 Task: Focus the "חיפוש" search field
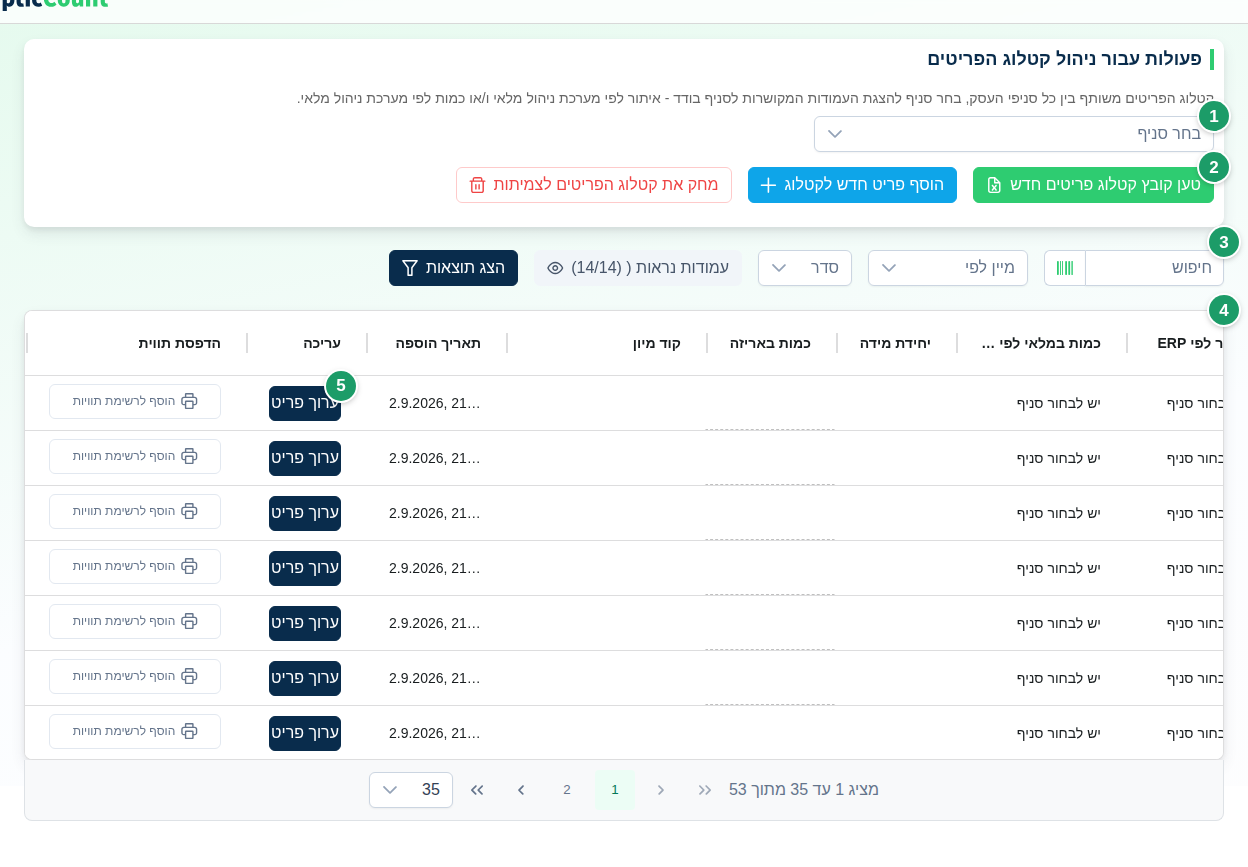[x=1154, y=268]
